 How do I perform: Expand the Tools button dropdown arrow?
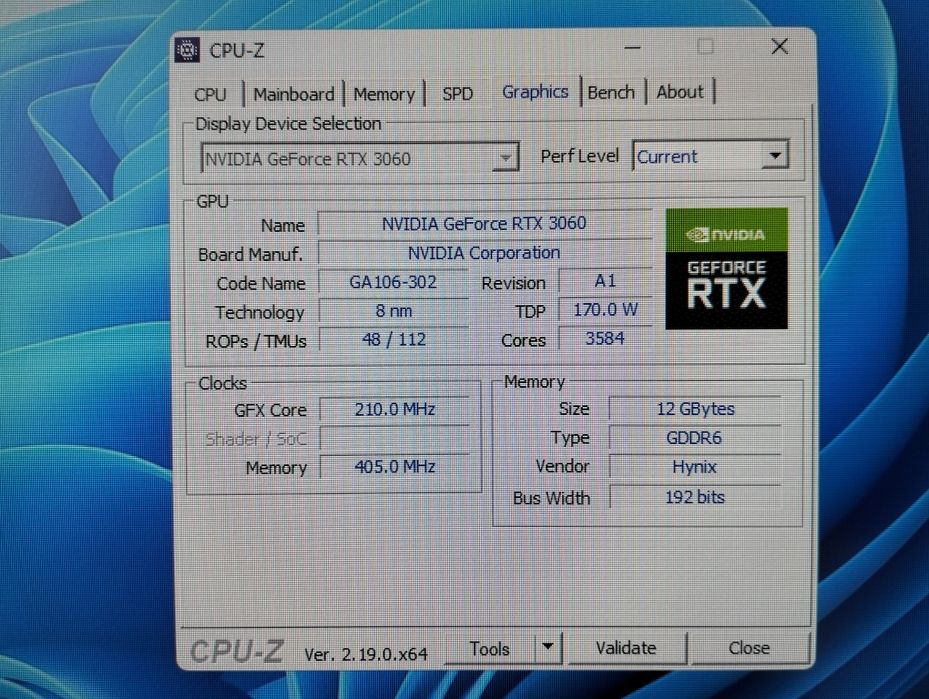pos(548,647)
